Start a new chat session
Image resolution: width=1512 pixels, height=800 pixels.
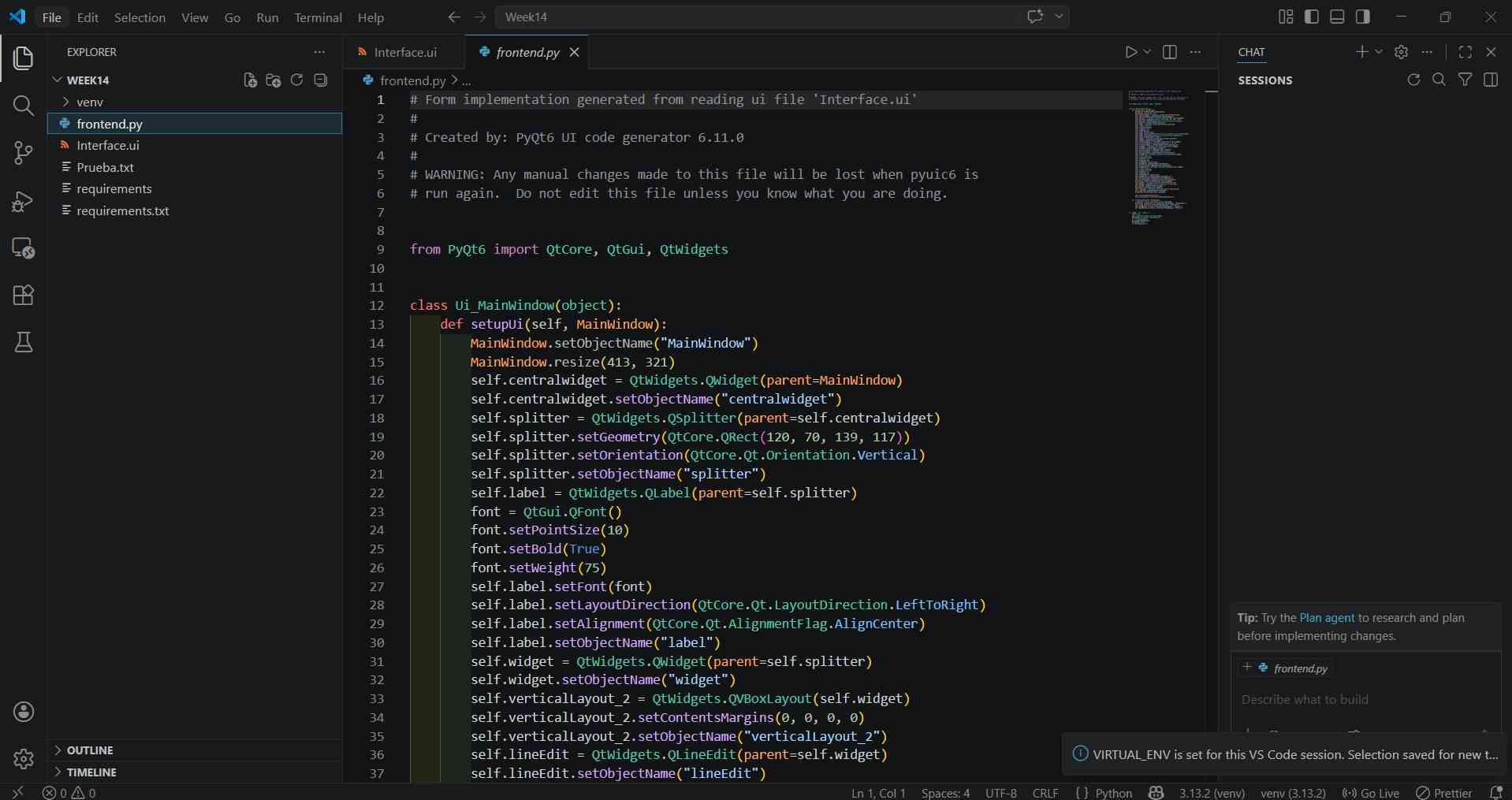[1361, 52]
